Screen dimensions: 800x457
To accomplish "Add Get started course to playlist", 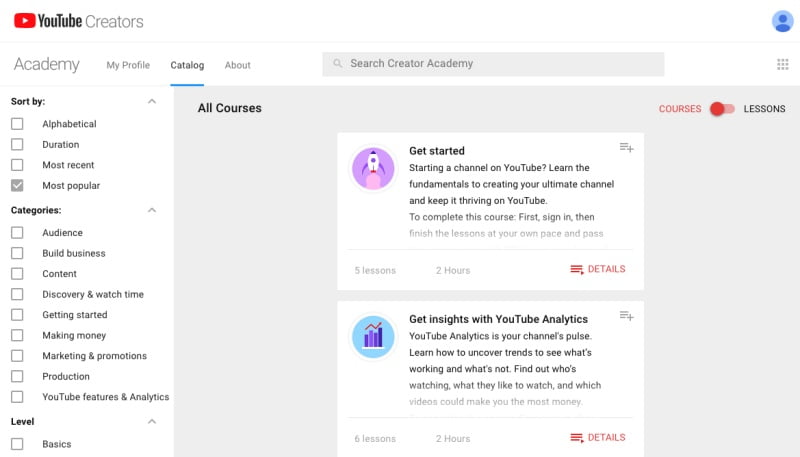I will (x=626, y=148).
